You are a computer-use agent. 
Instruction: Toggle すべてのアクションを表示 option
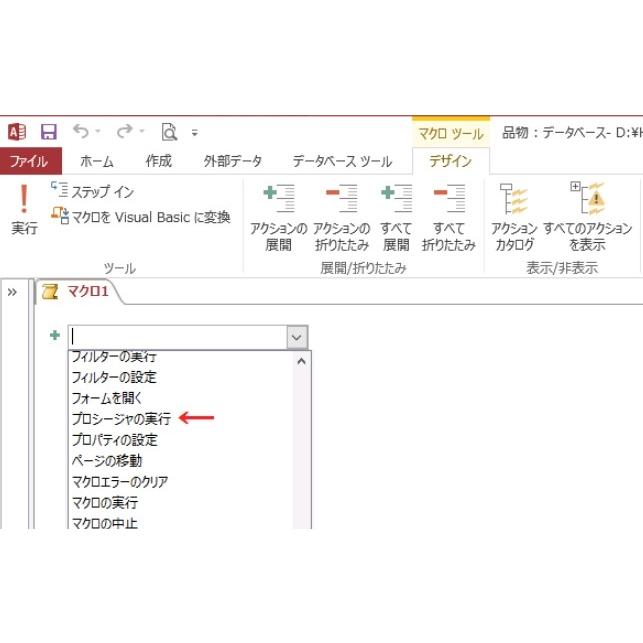point(588,218)
